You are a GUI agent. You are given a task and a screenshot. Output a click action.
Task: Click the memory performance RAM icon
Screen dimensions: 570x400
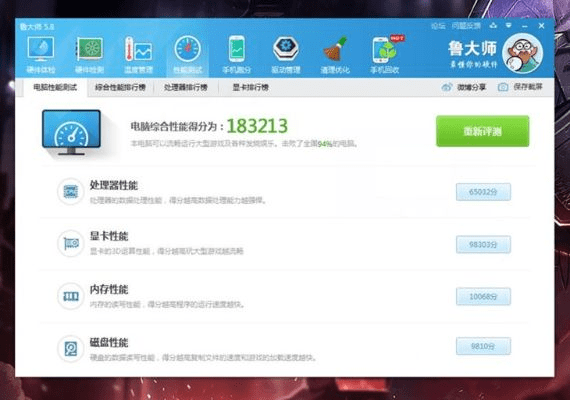tap(71, 296)
